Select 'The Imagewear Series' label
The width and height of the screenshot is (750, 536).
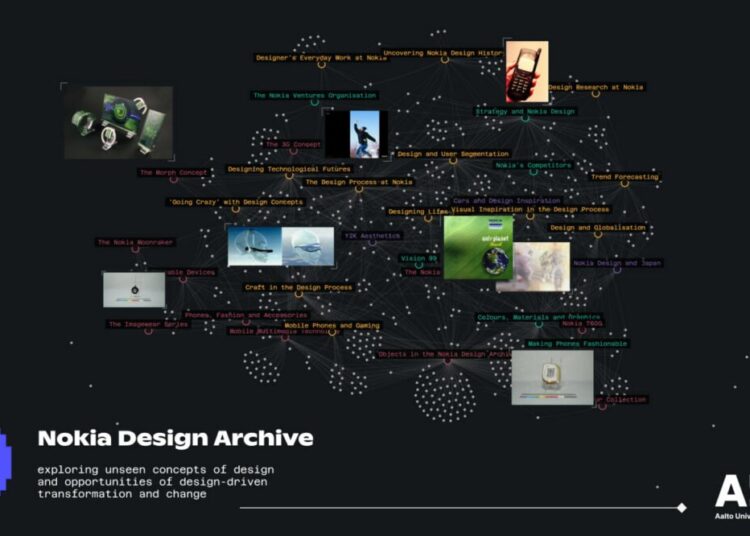click(149, 324)
